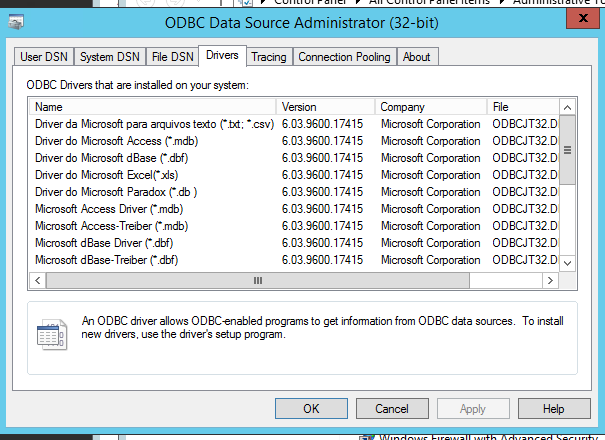Open the Connection Pooling tab
The height and width of the screenshot is (440, 605).
344,57
